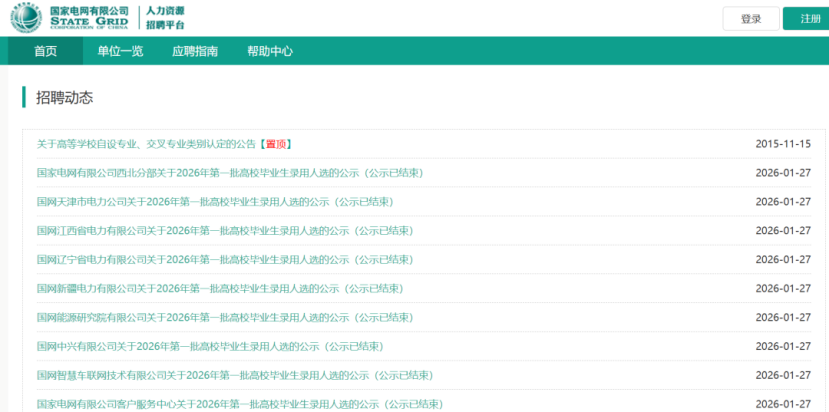This screenshot has height=412, width=829.
Task: Click the green 注册 register button
Action: pyautogui.click(x=805, y=19)
